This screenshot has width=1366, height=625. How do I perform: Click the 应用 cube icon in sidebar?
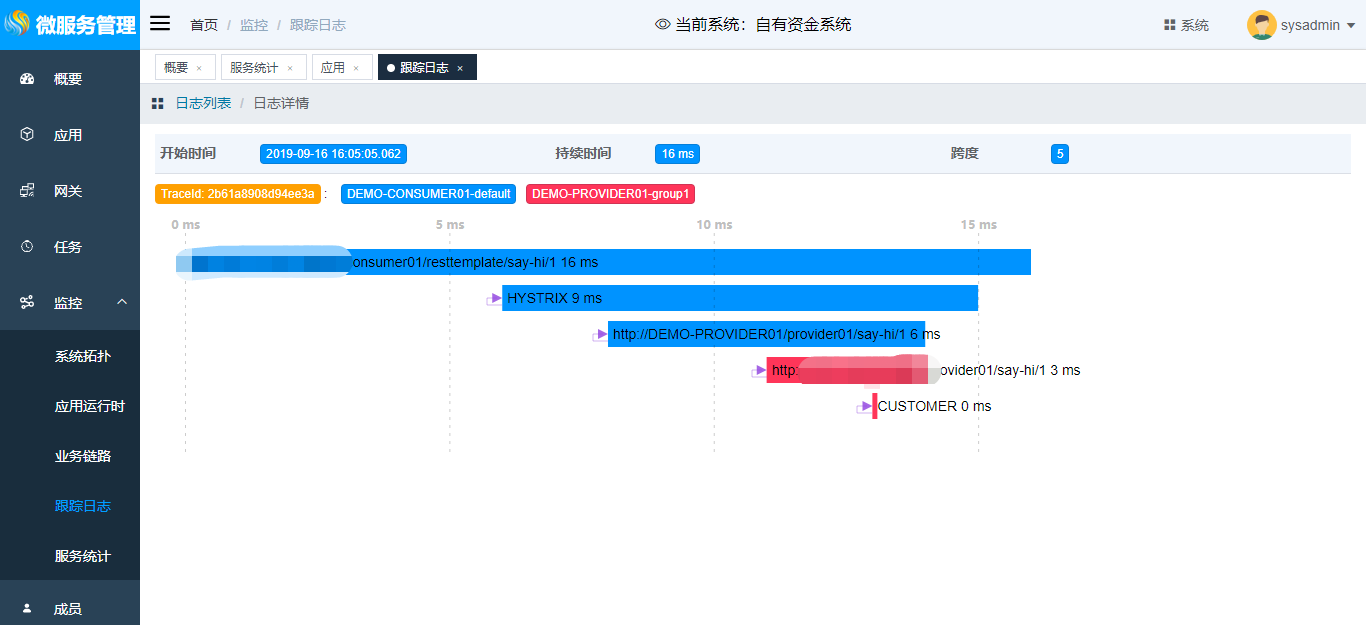[27, 135]
